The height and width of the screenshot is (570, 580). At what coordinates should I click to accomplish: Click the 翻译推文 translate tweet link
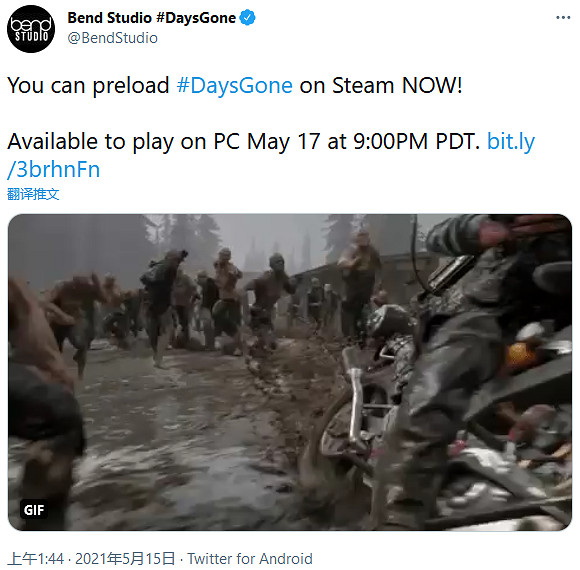coord(33,194)
